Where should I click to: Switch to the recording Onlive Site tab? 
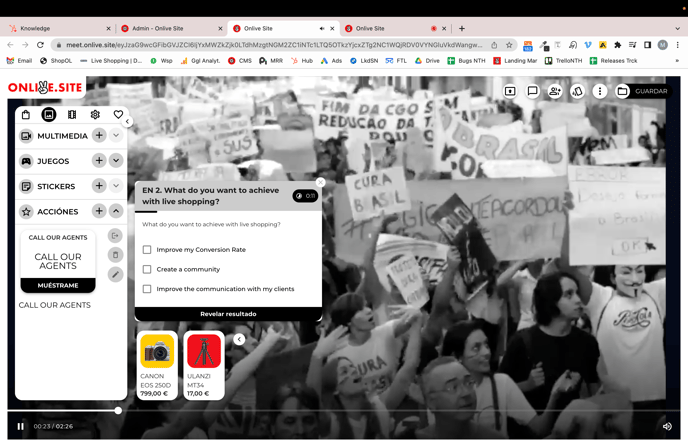click(x=396, y=29)
